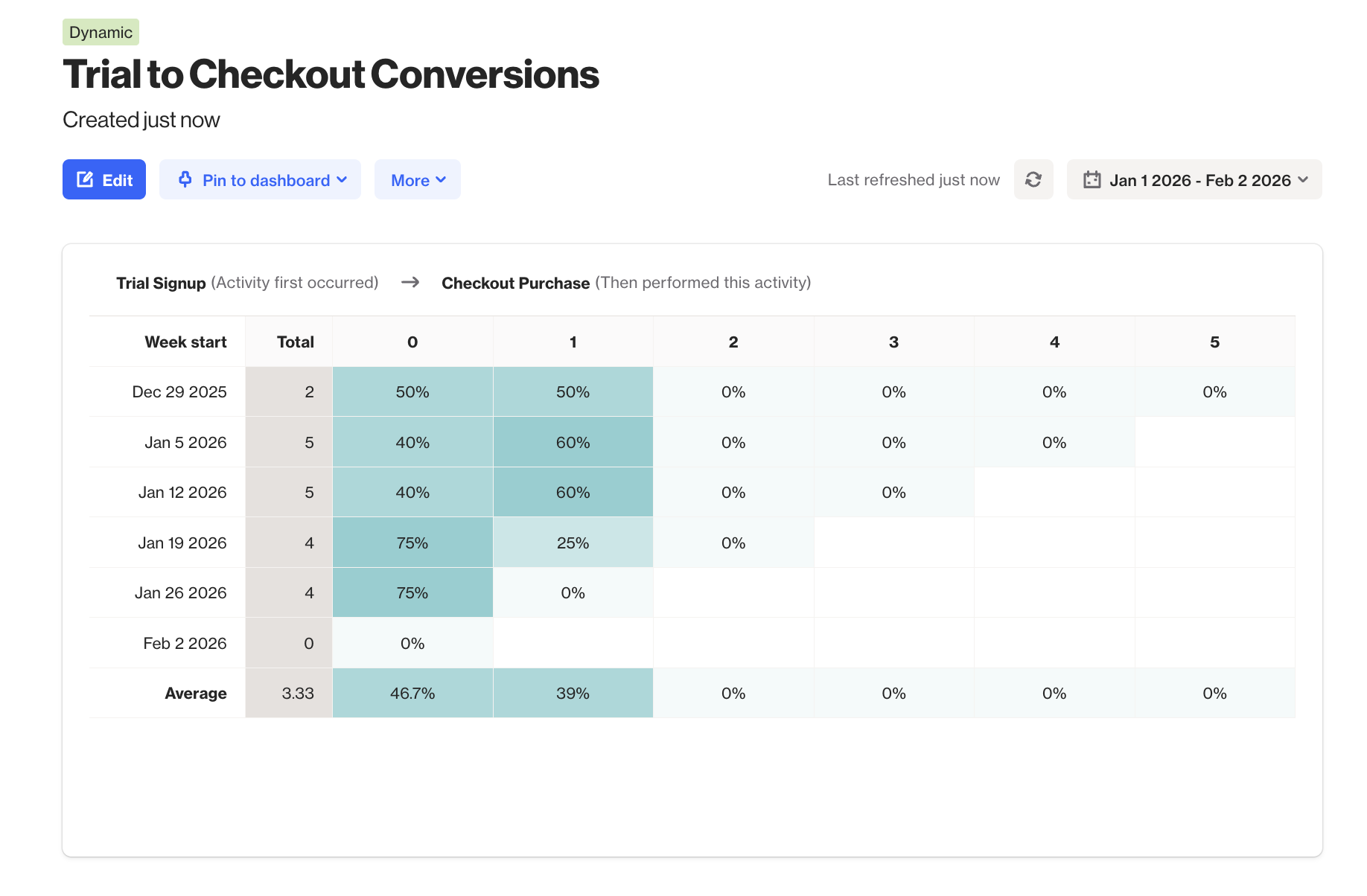This screenshot has width=1367, height=896.
Task: Click the Trial to Checkout Conversions title
Action: coord(331,74)
